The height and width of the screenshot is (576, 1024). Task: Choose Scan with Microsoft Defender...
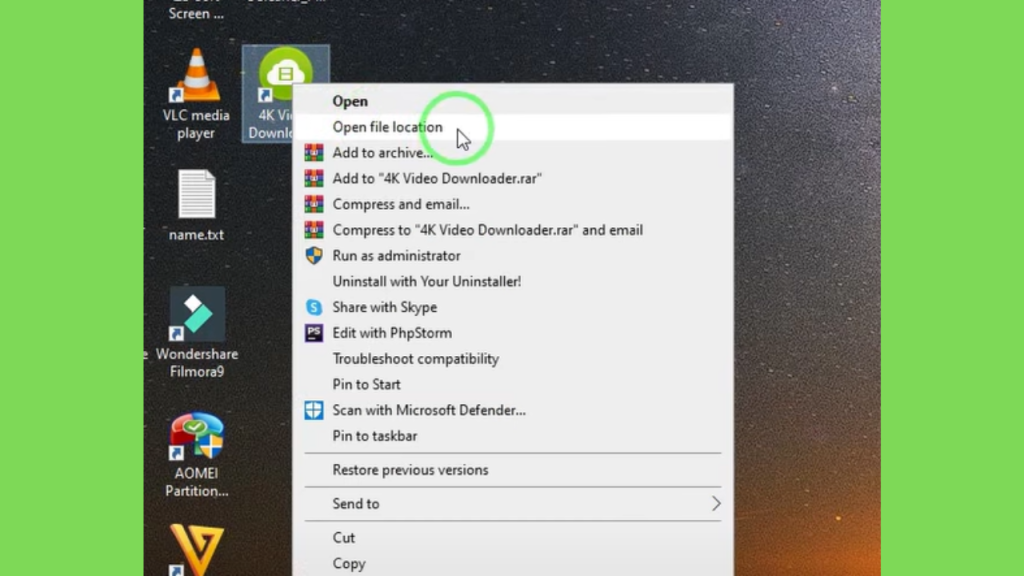pyautogui.click(x=513, y=410)
